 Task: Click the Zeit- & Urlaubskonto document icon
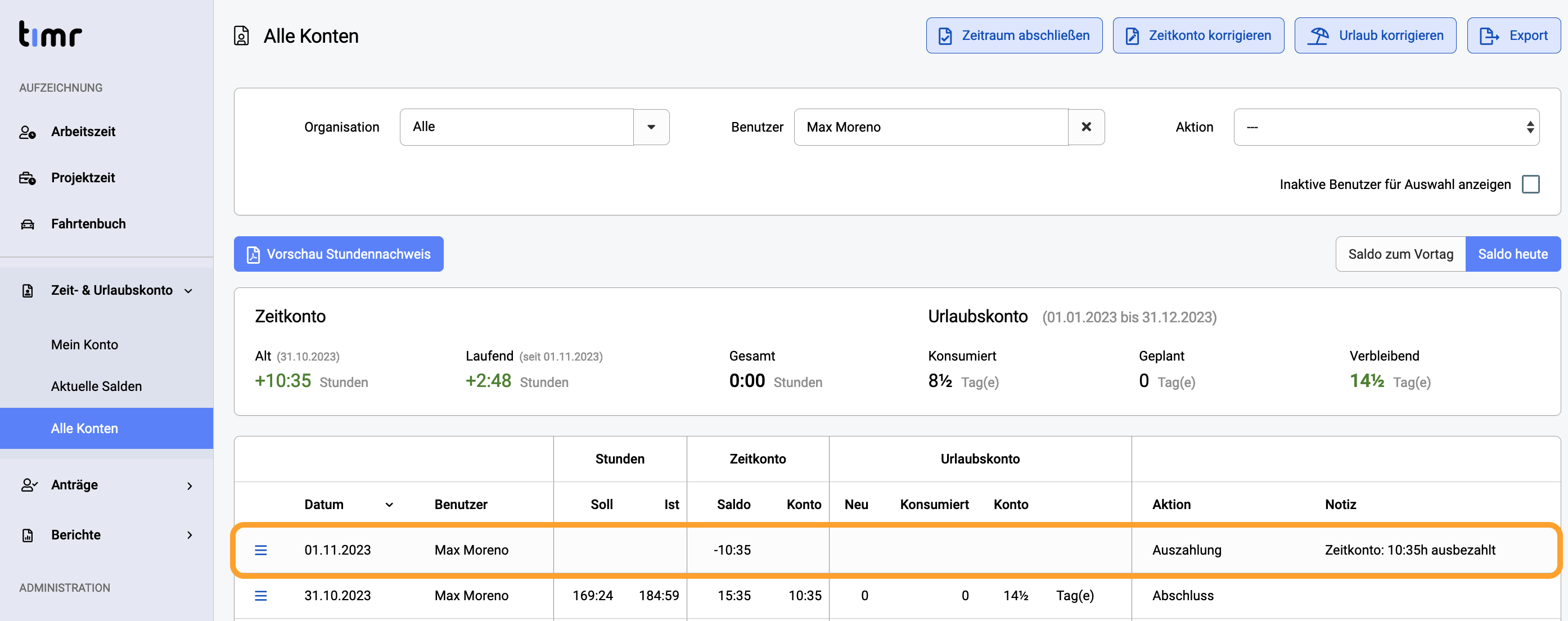[x=28, y=290]
